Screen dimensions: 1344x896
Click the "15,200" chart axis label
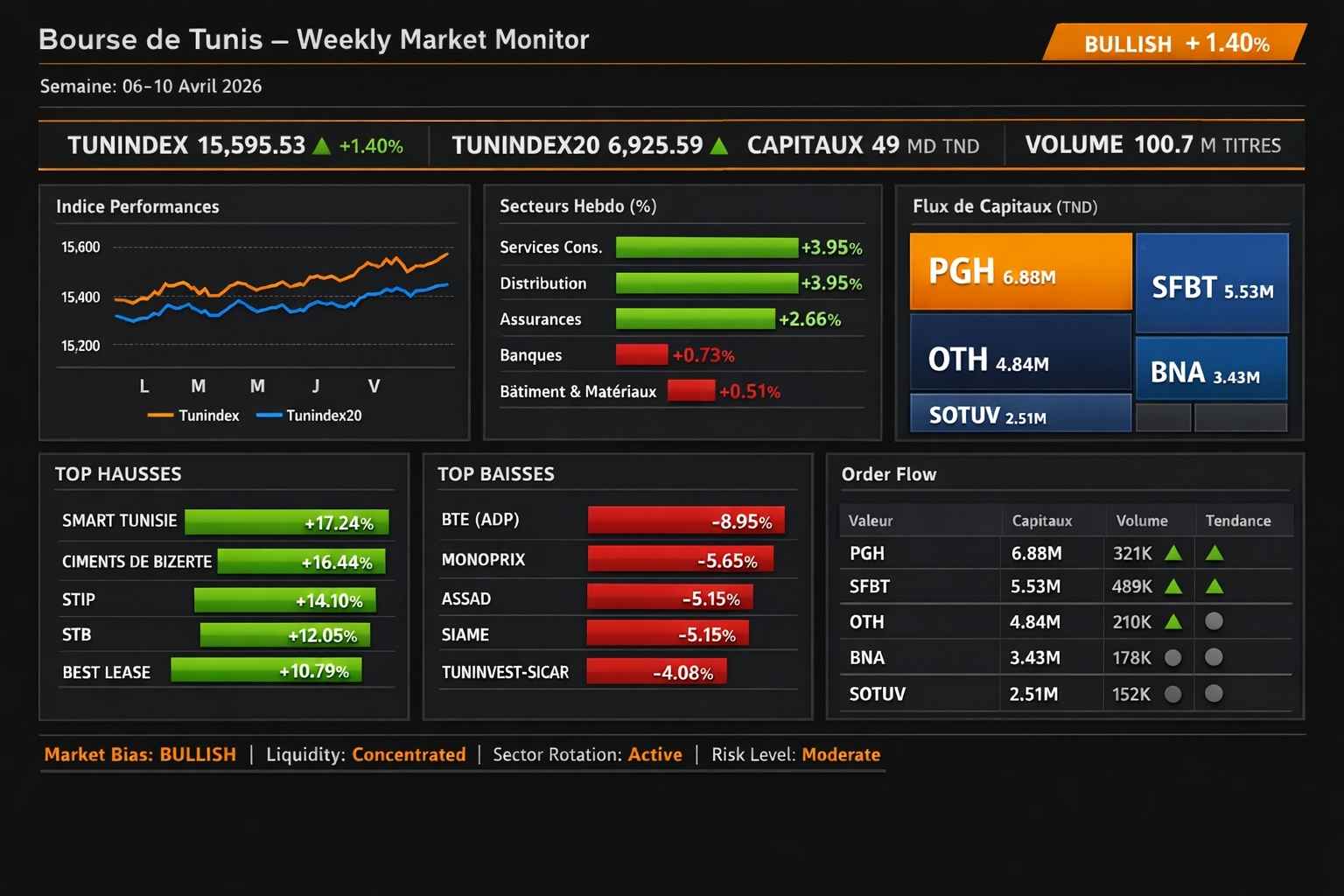click(x=80, y=346)
